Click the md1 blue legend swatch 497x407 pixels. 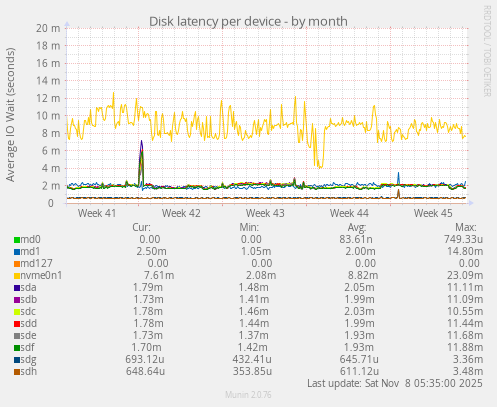tap(17, 252)
